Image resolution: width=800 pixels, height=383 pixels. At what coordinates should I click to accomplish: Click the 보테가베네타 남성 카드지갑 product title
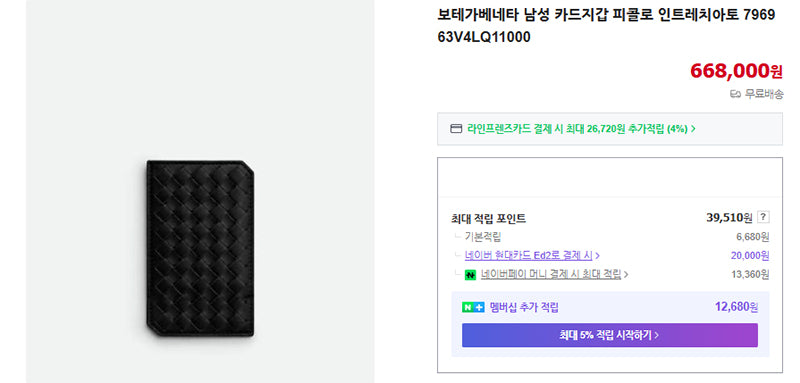click(606, 26)
